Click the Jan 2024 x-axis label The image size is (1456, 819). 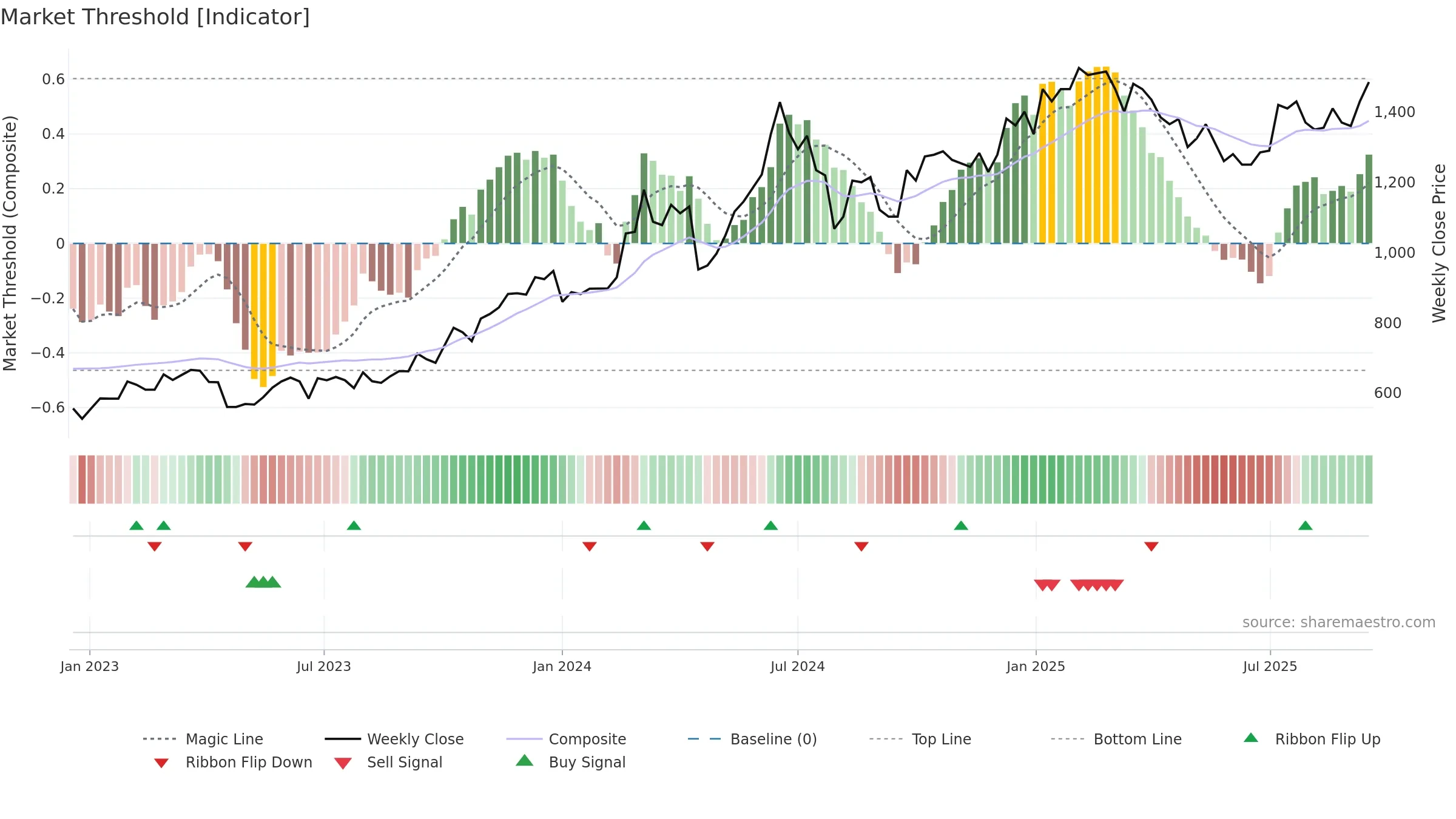point(562,667)
